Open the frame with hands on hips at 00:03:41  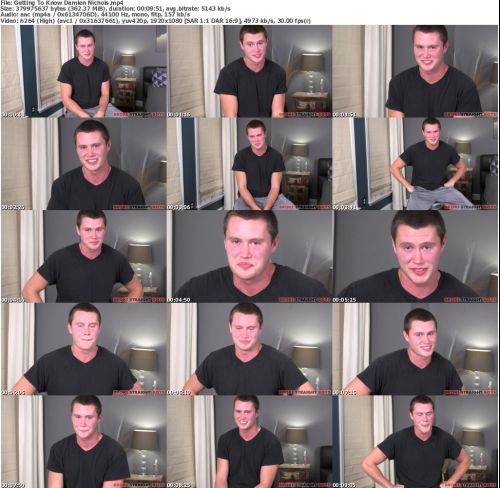tap(415, 164)
